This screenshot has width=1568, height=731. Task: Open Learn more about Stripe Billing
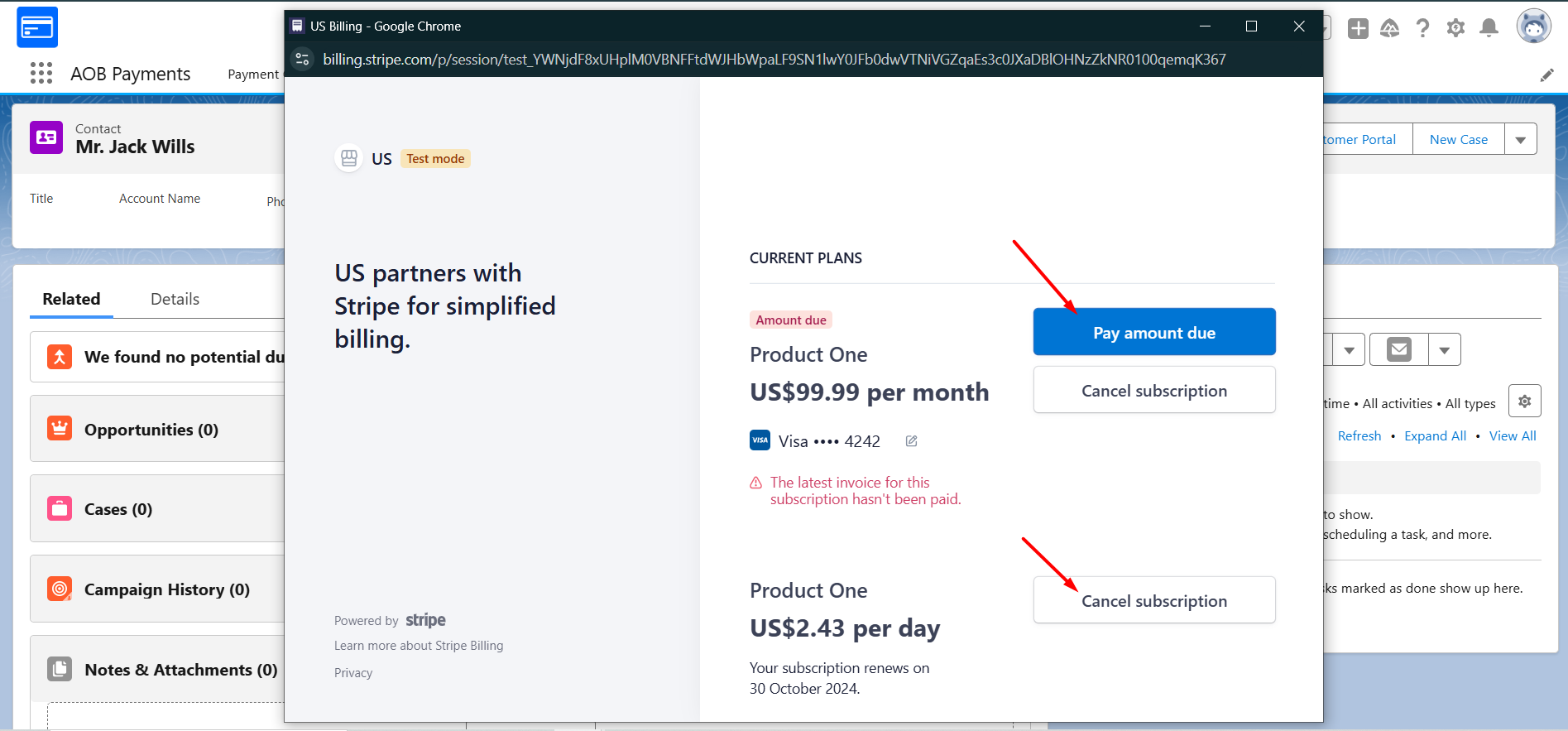(x=419, y=646)
